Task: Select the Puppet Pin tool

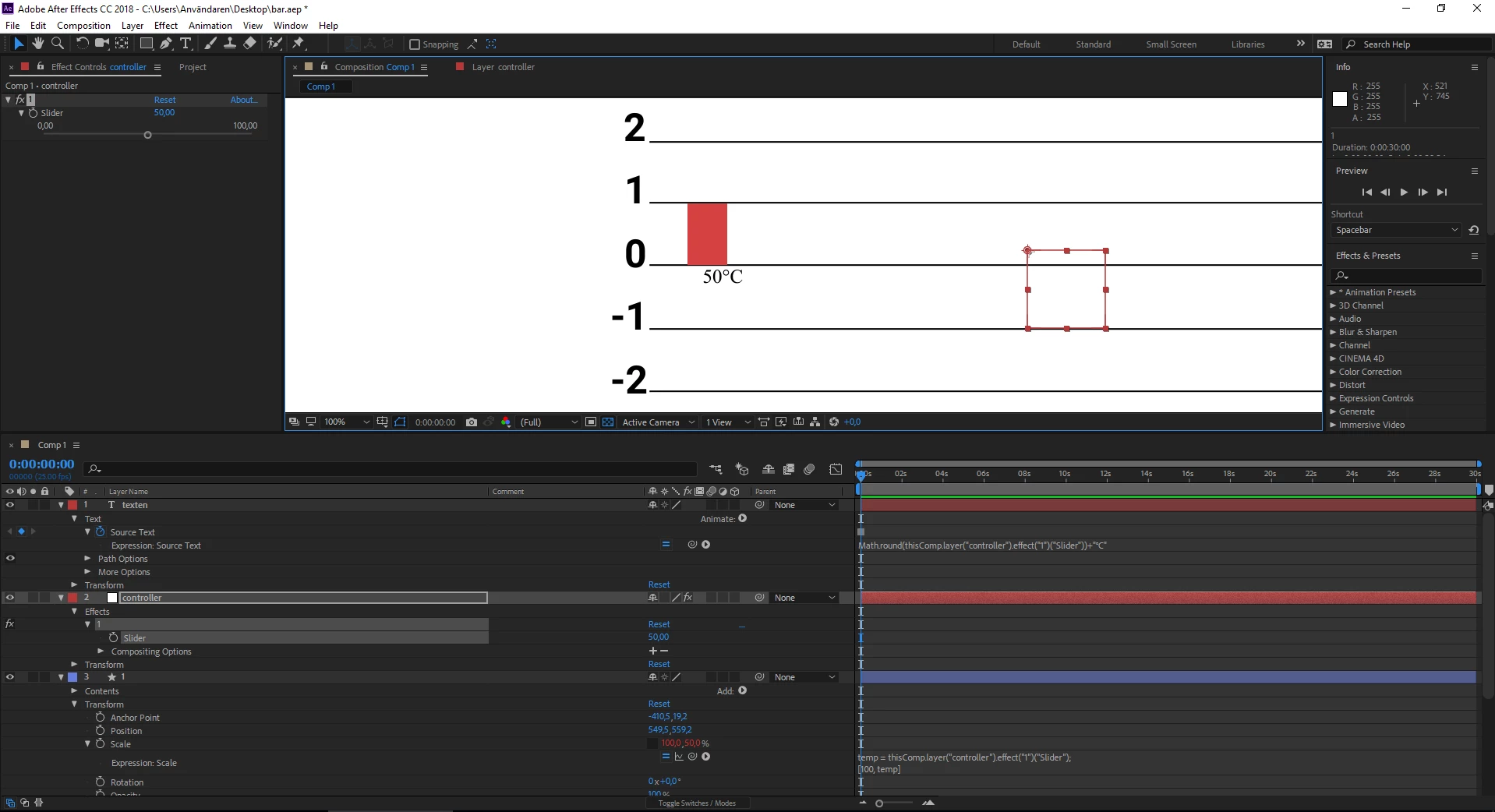Action: pyautogui.click(x=298, y=44)
